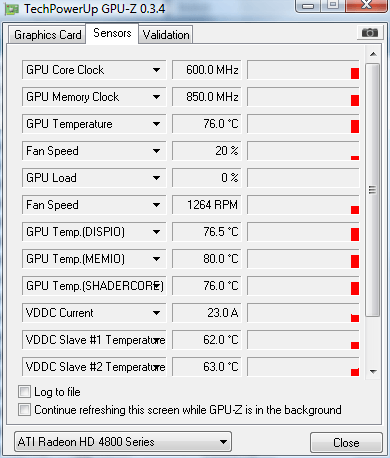Click the 1264 RPM fan speed value field

tap(206, 205)
